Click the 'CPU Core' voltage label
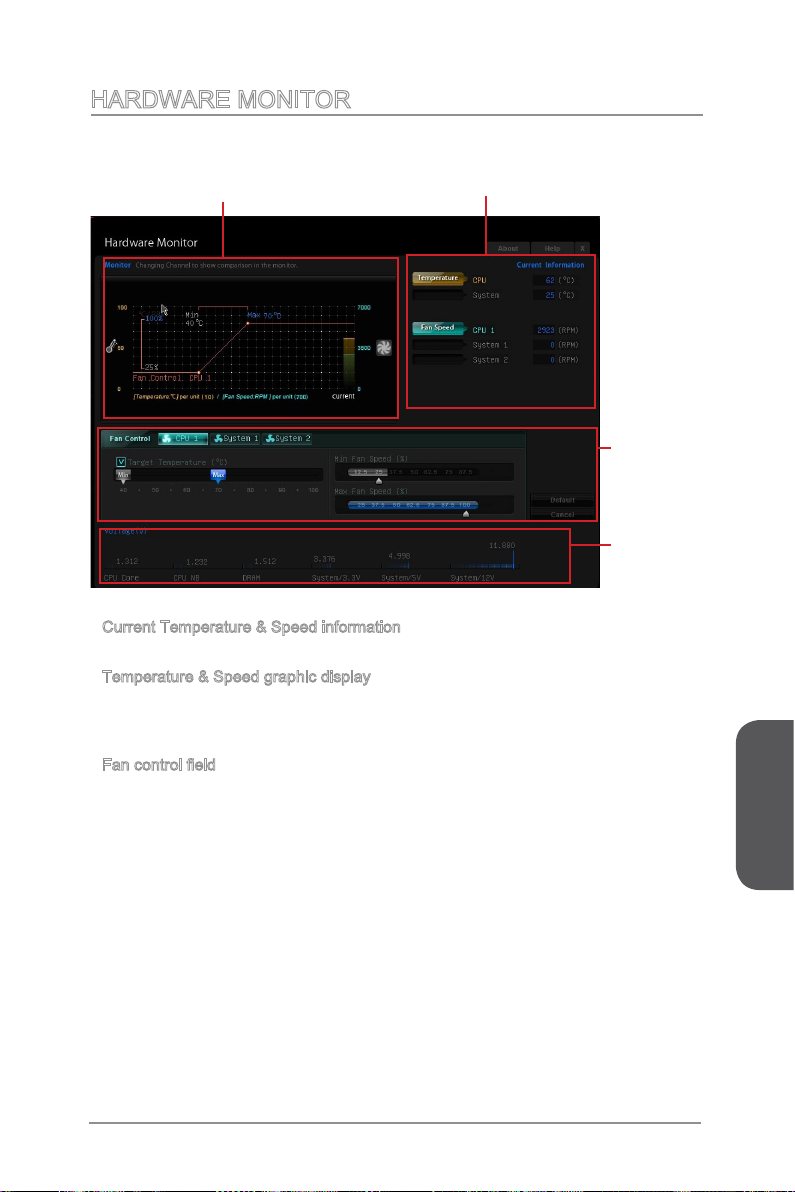The height and width of the screenshot is (1192, 795). pos(122,579)
